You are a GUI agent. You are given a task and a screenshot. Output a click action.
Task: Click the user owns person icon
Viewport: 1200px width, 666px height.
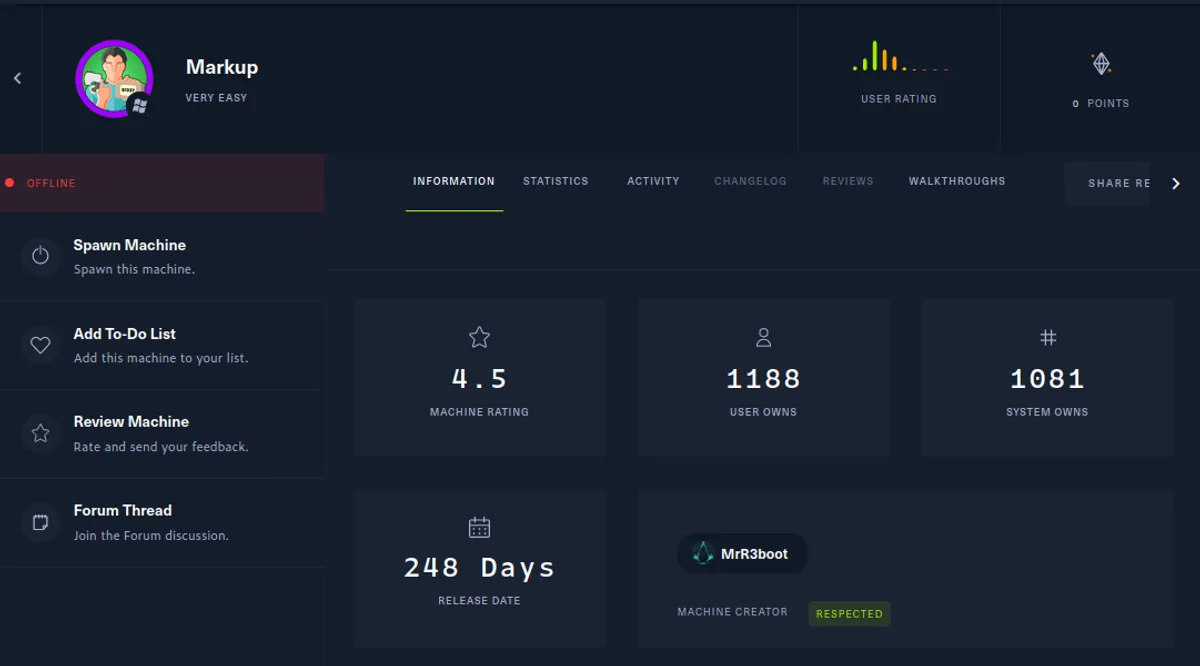[x=763, y=337]
